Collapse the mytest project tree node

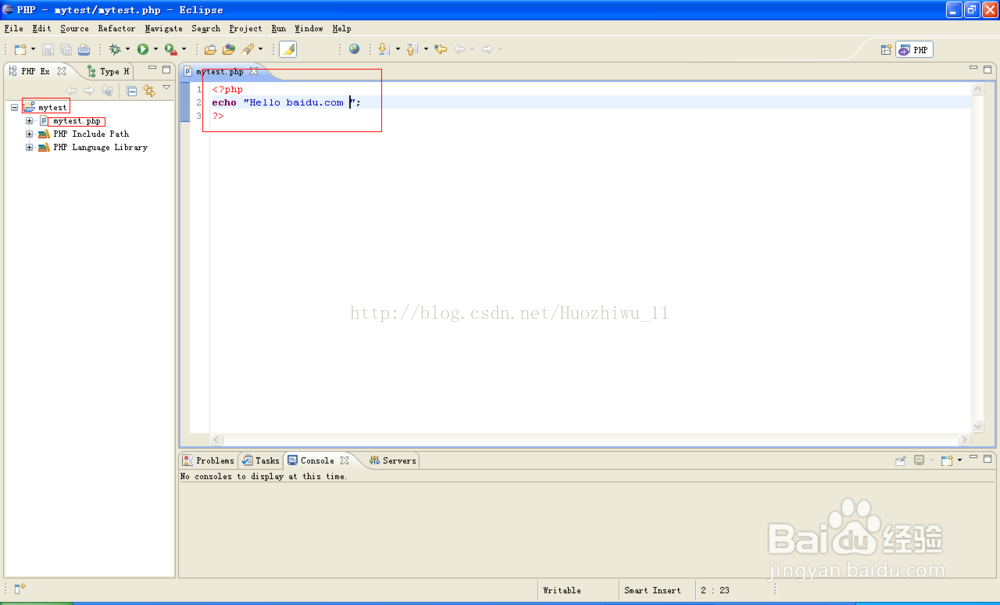15,107
